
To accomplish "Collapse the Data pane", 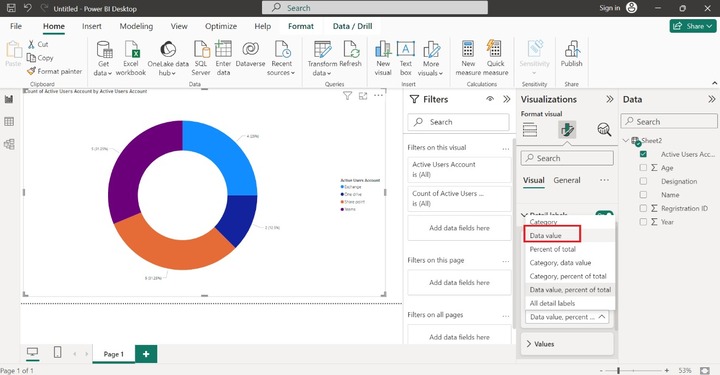I will click(711, 99).
